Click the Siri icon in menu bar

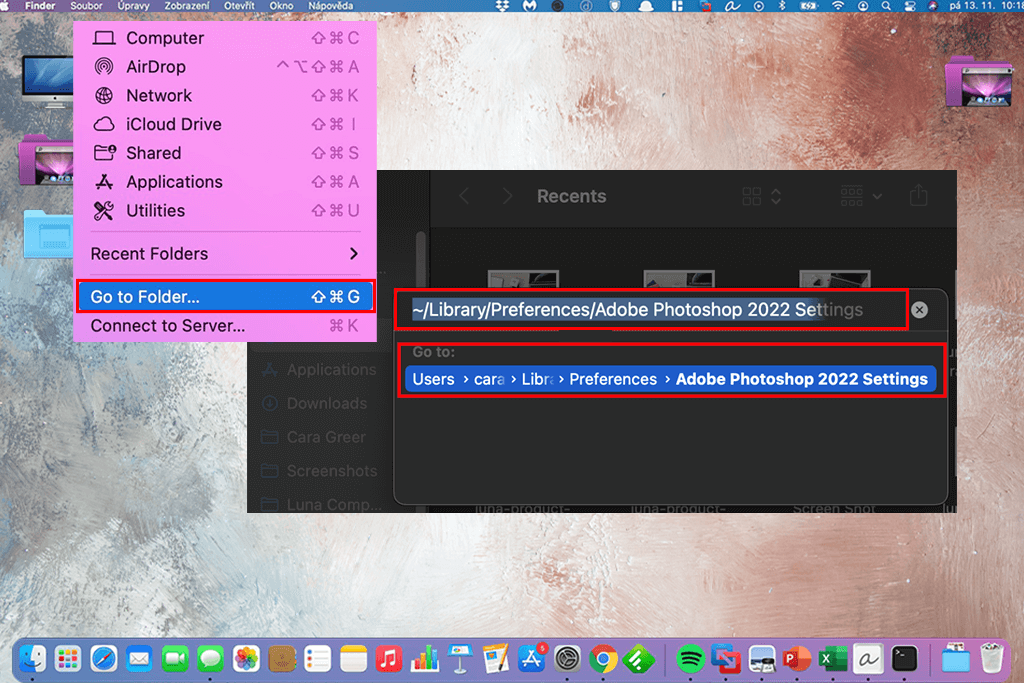pos(933,6)
